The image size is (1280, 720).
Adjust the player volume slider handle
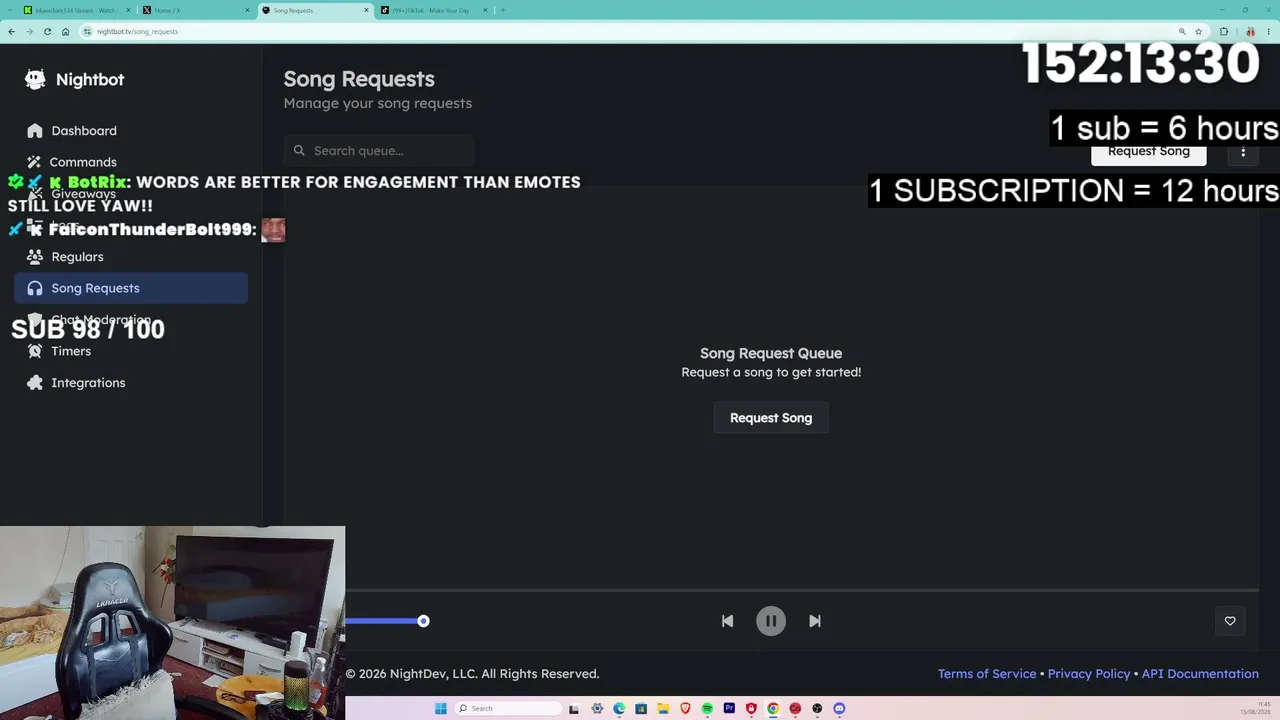point(423,621)
